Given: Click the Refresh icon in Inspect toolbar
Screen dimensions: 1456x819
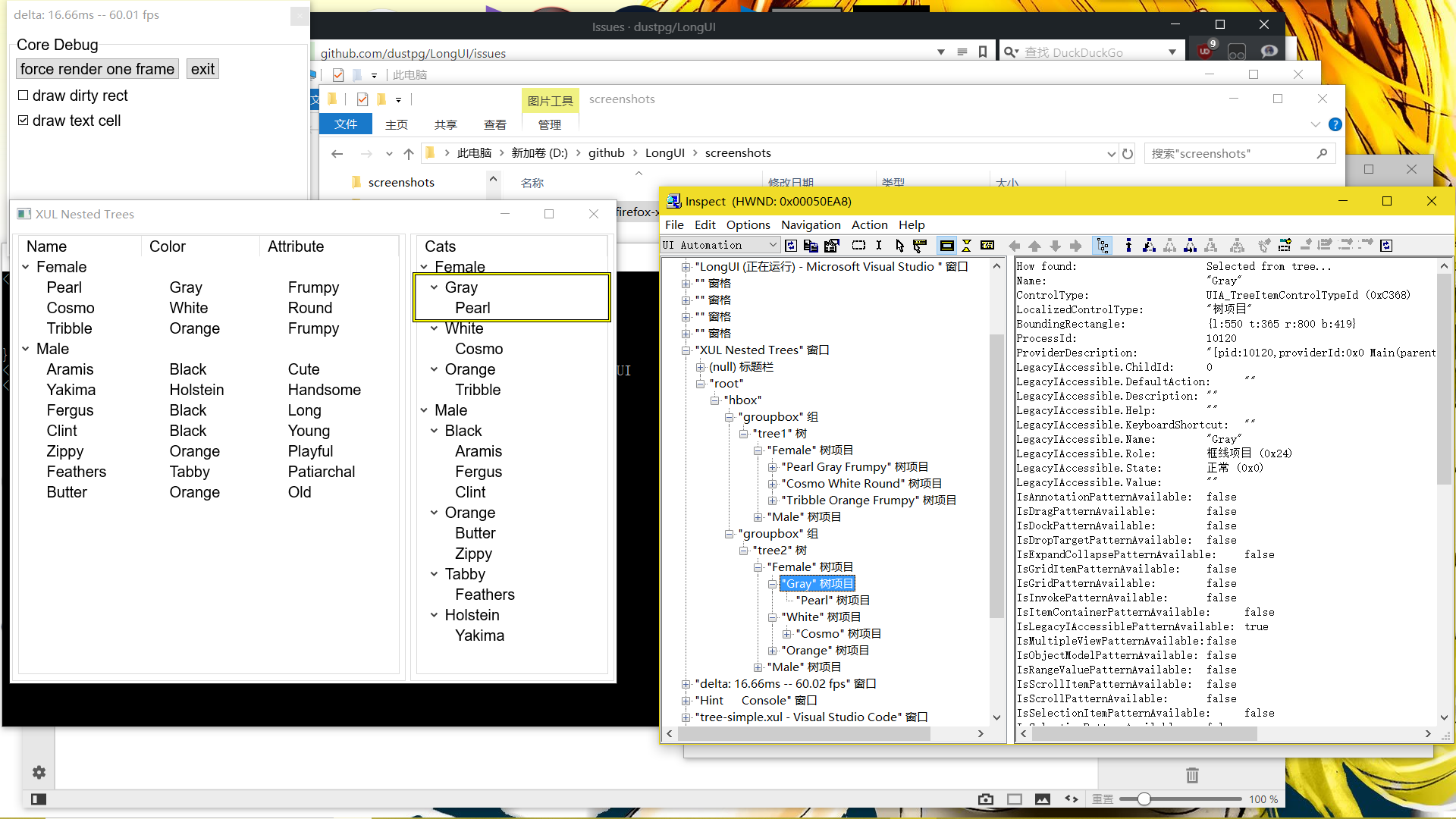Looking at the screenshot, I should tap(791, 246).
